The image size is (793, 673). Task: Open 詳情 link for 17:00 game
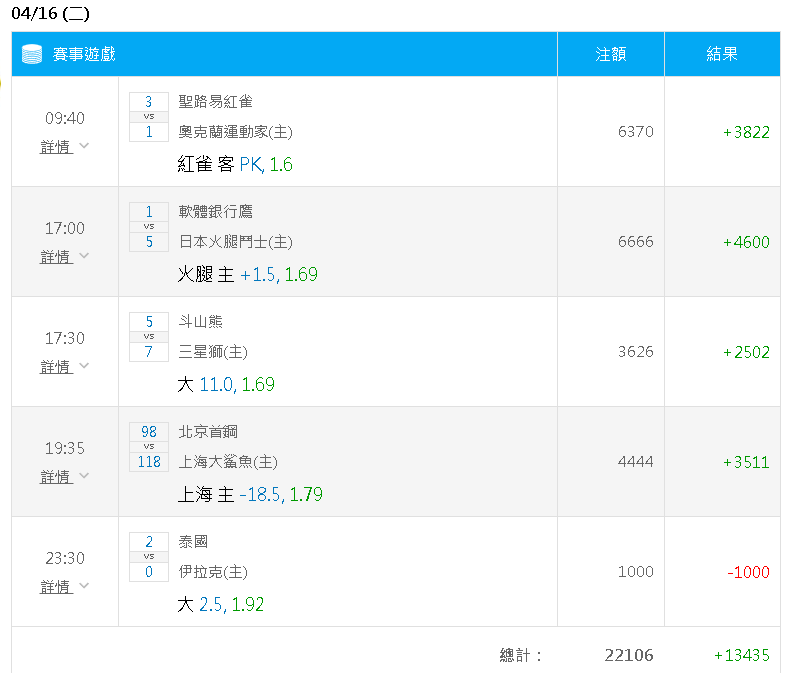(56, 257)
